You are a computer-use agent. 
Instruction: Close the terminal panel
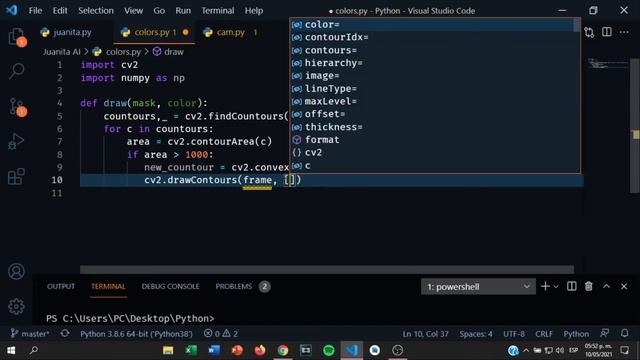tap(624, 287)
